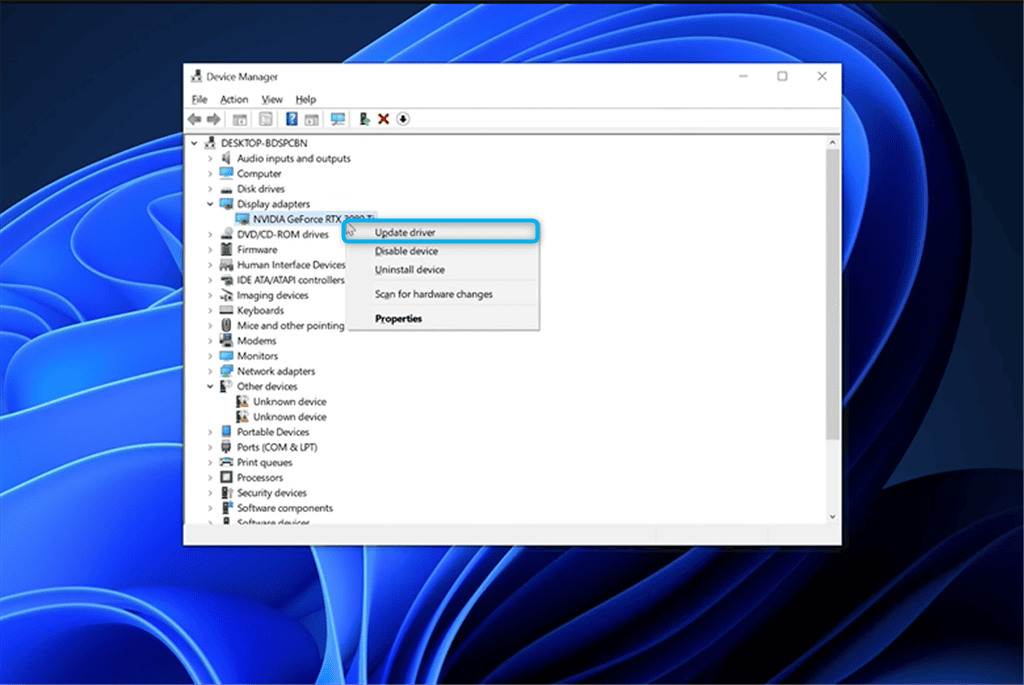This screenshot has width=1024, height=685.
Task: Click the scan for hardware changes monitor icon
Action: [x=337, y=119]
